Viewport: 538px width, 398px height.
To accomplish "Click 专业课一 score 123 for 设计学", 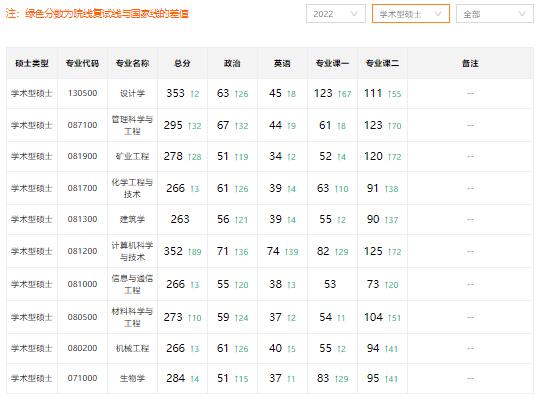I will [323, 93].
